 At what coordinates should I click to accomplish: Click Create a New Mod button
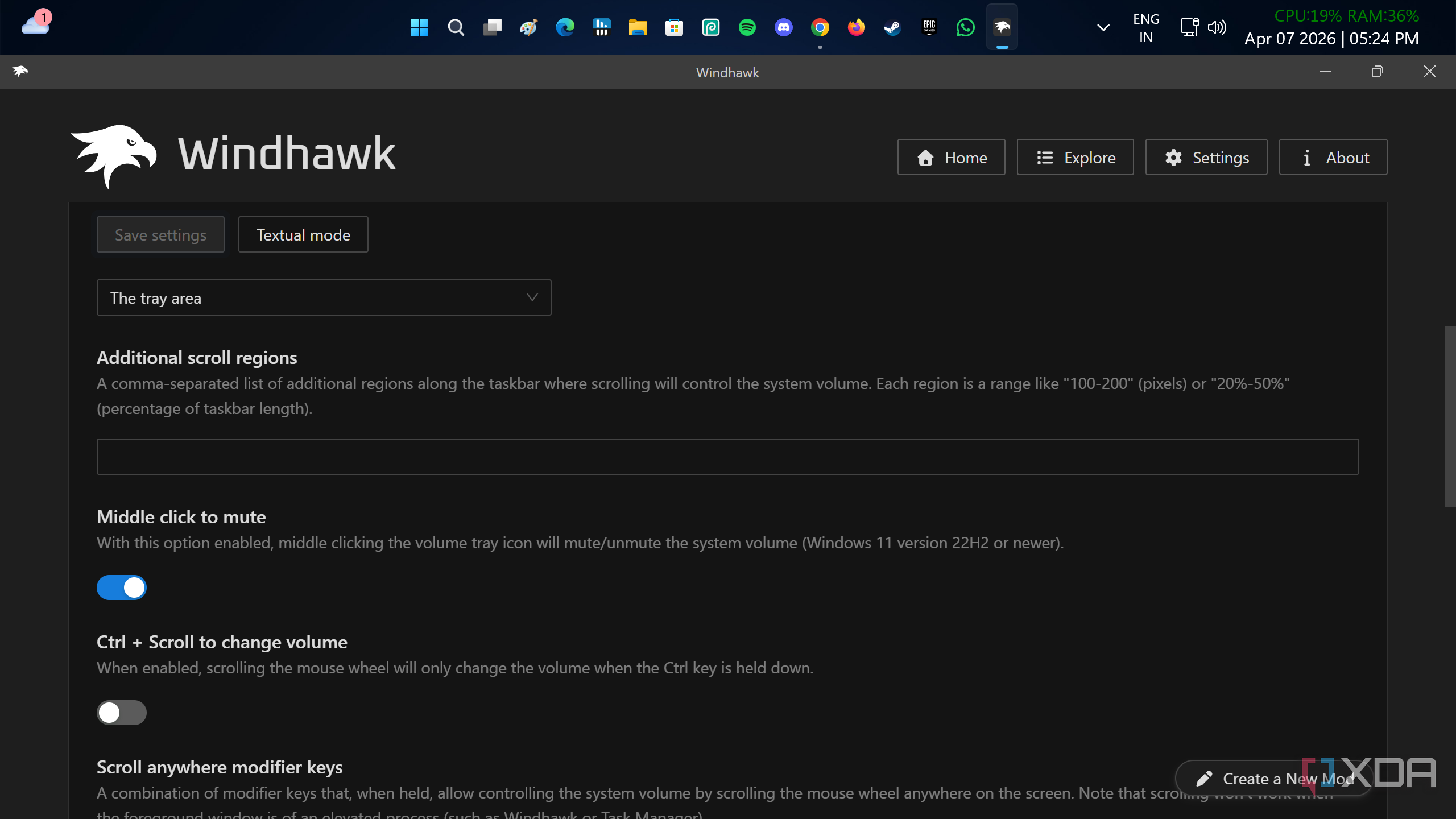[x=1274, y=778]
